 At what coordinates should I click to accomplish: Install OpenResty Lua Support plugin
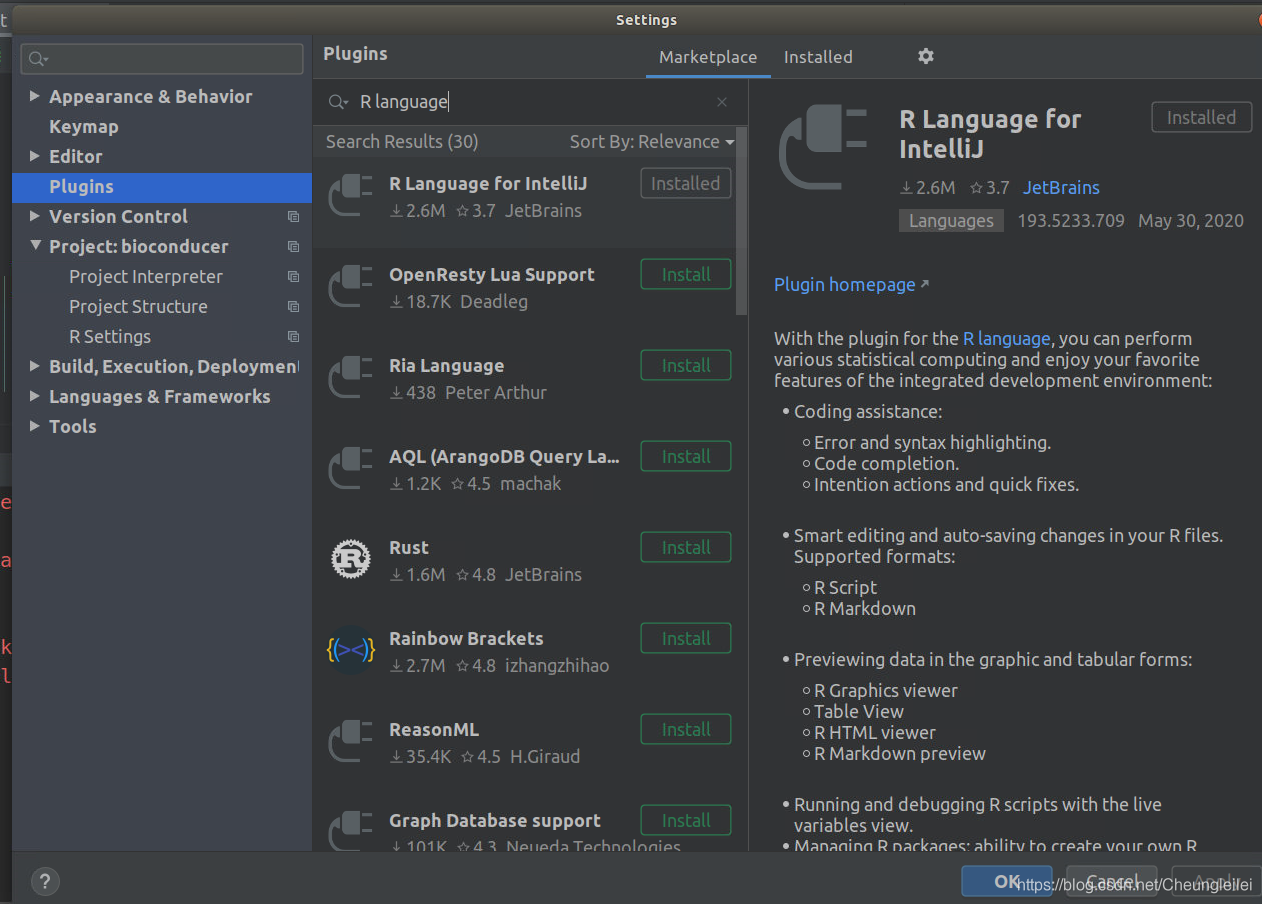[686, 274]
